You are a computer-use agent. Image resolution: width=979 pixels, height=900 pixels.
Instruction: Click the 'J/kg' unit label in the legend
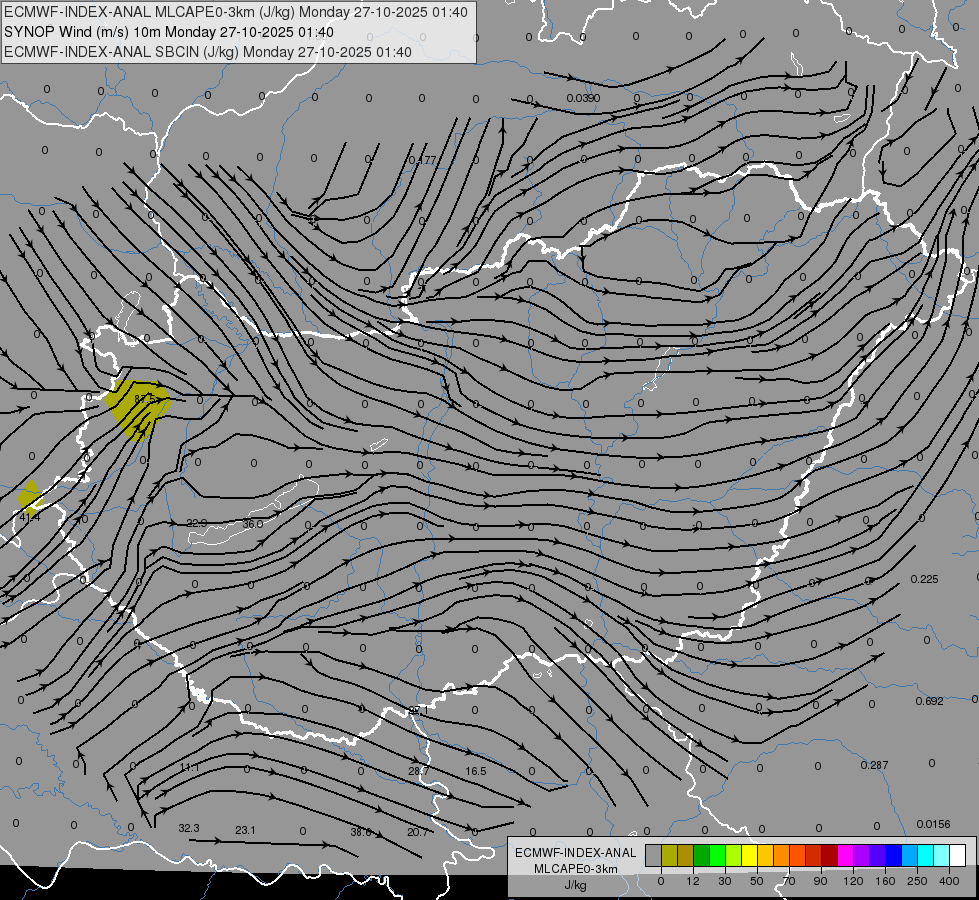point(575,885)
